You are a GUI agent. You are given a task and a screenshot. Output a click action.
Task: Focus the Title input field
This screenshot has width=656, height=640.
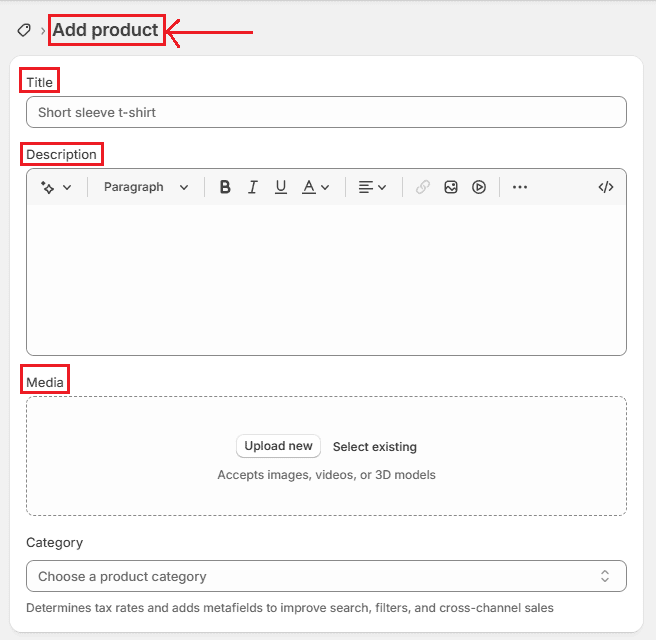click(326, 112)
